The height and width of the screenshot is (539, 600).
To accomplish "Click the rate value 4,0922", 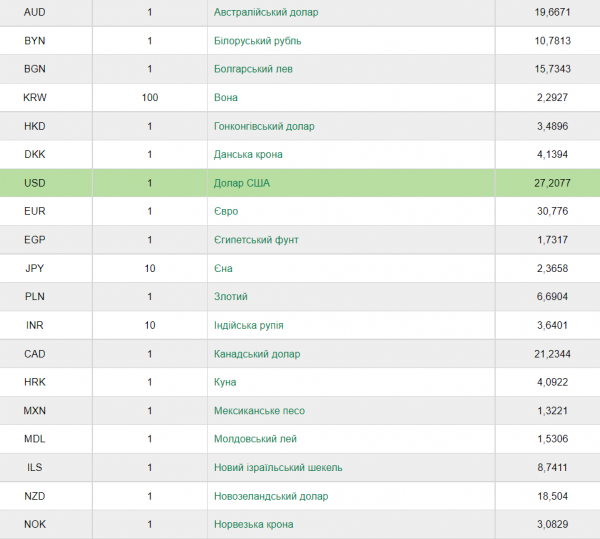I will pyautogui.click(x=553, y=382).
